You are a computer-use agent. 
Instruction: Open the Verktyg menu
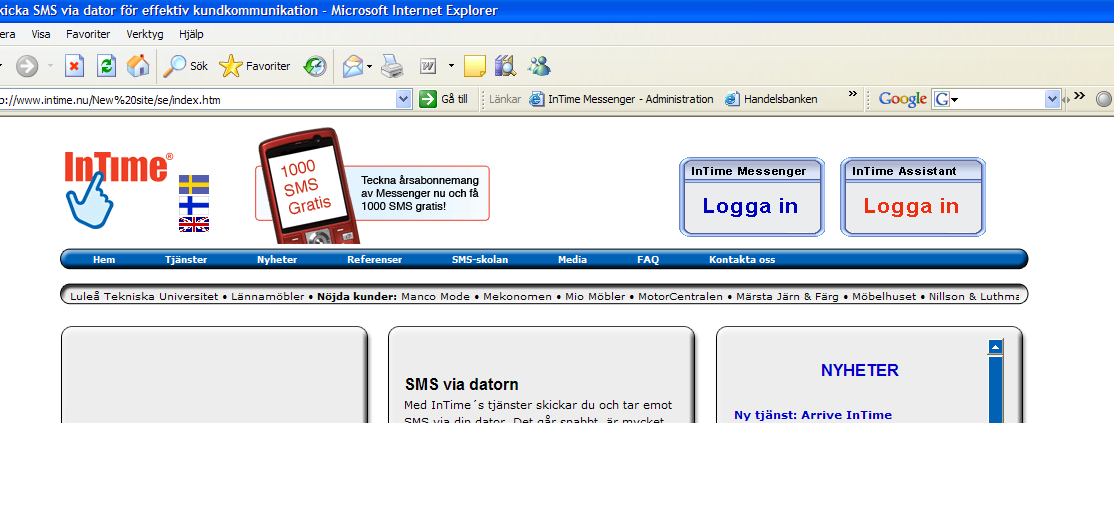pos(145,34)
